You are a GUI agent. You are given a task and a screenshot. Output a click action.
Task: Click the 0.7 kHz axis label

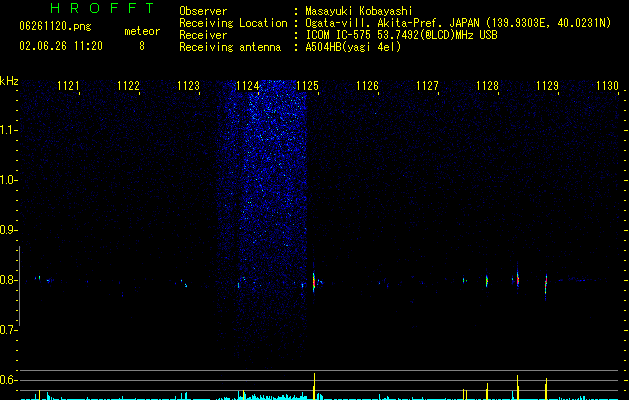click(8, 330)
